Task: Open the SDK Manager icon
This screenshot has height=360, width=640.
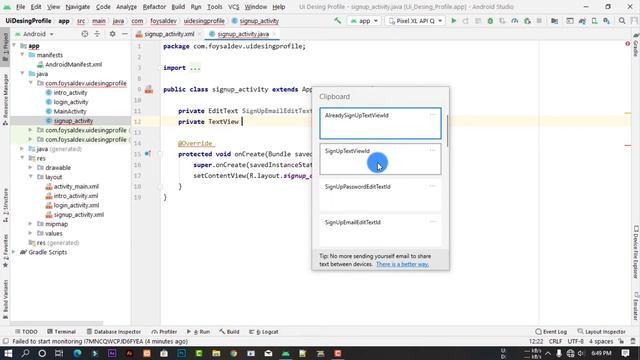Action: [x=607, y=20]
